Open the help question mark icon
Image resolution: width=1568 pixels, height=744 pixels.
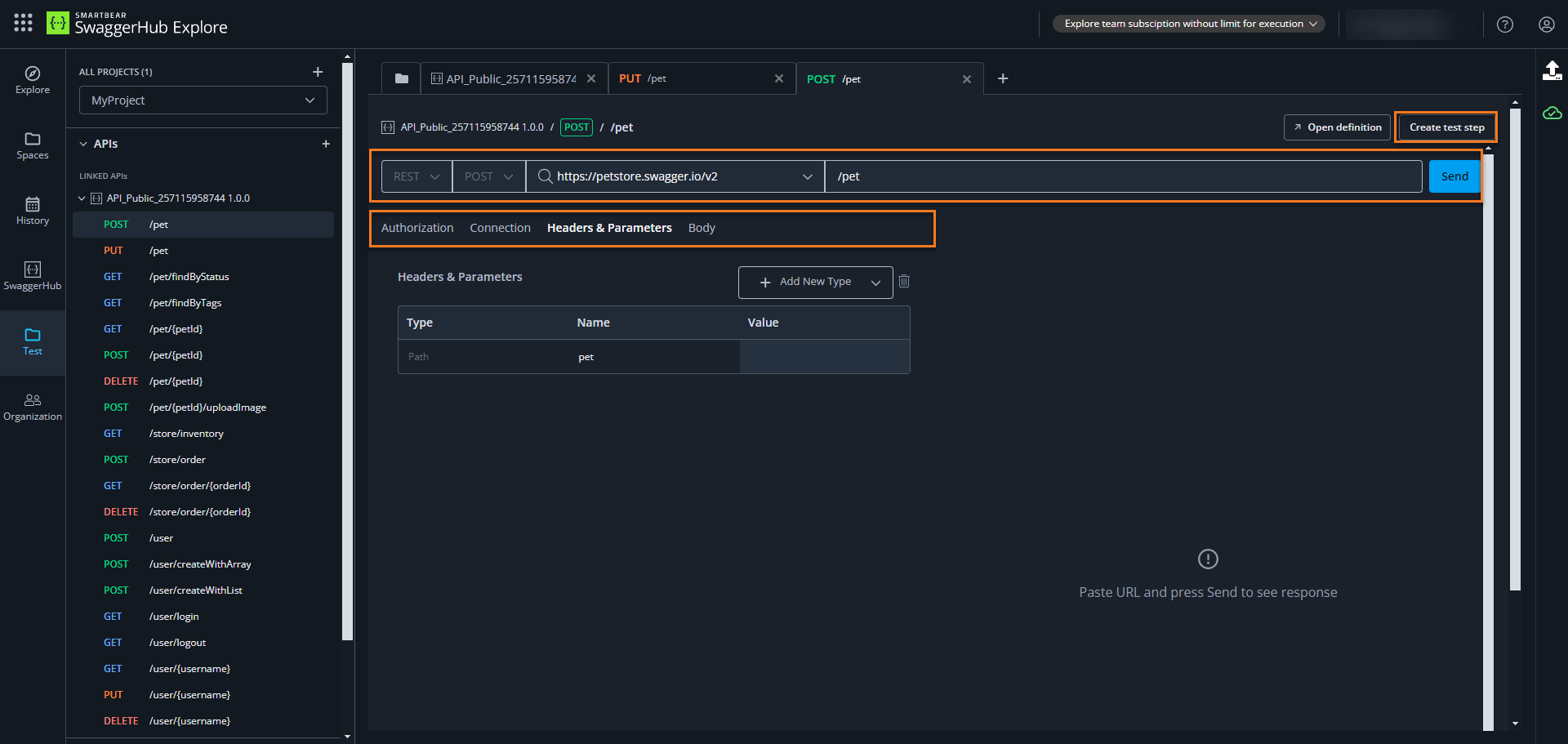1505,25
